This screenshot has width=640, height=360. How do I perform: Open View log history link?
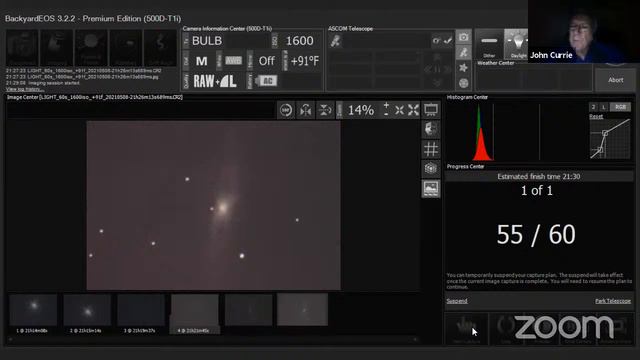pyautogui.click(x=24, y=89)
